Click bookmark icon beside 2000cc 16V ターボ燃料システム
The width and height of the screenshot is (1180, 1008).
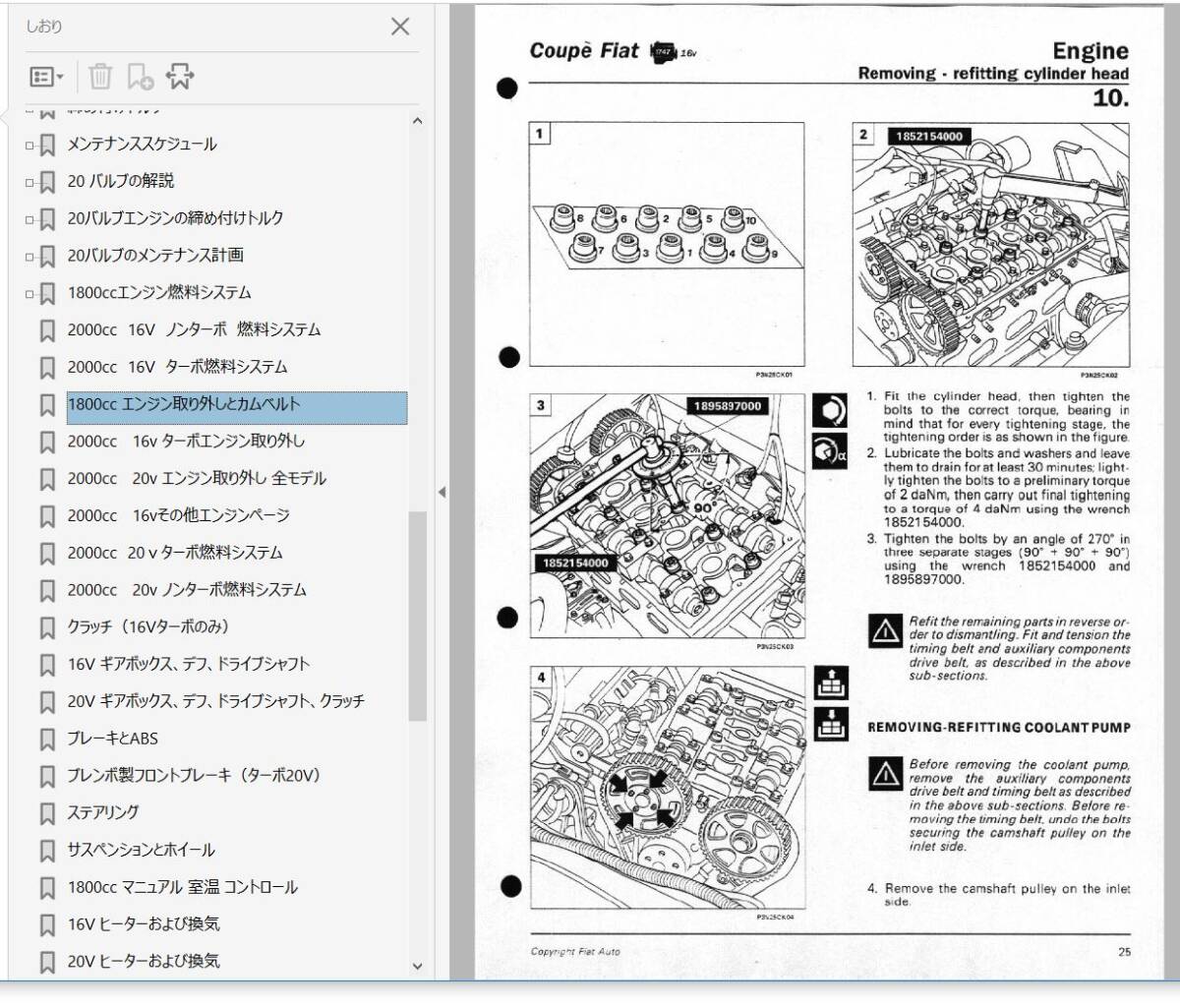[x=46, y=369]
